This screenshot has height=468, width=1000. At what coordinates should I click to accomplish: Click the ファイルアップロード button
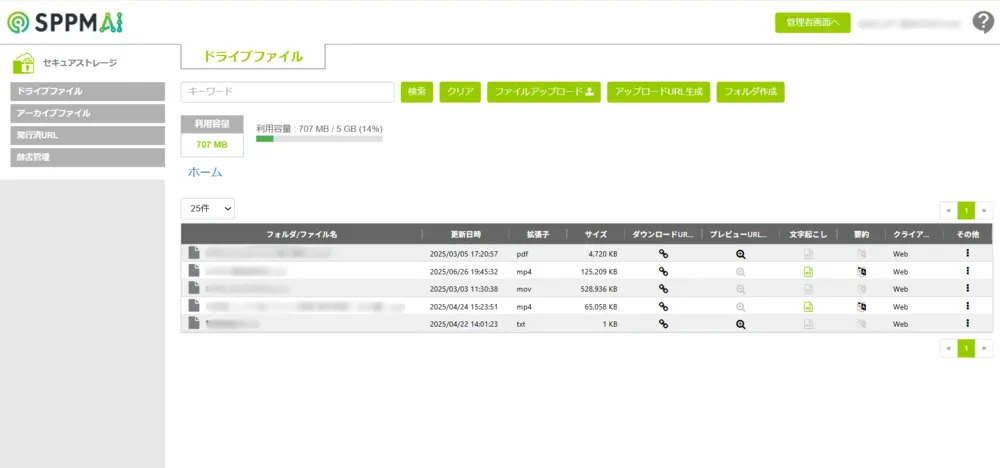point(544,92)
